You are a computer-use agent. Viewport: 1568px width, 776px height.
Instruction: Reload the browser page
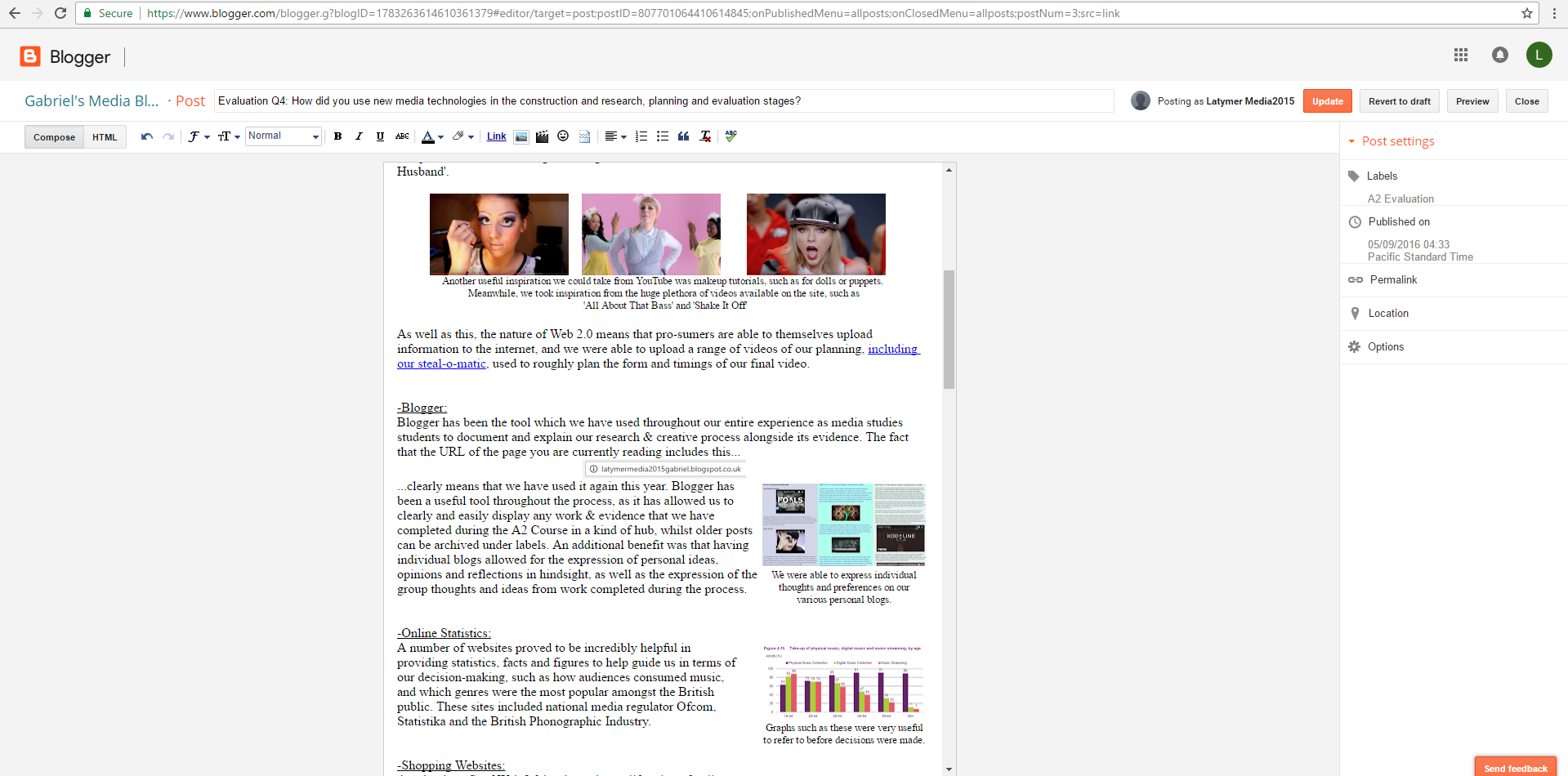coord(60,13)
